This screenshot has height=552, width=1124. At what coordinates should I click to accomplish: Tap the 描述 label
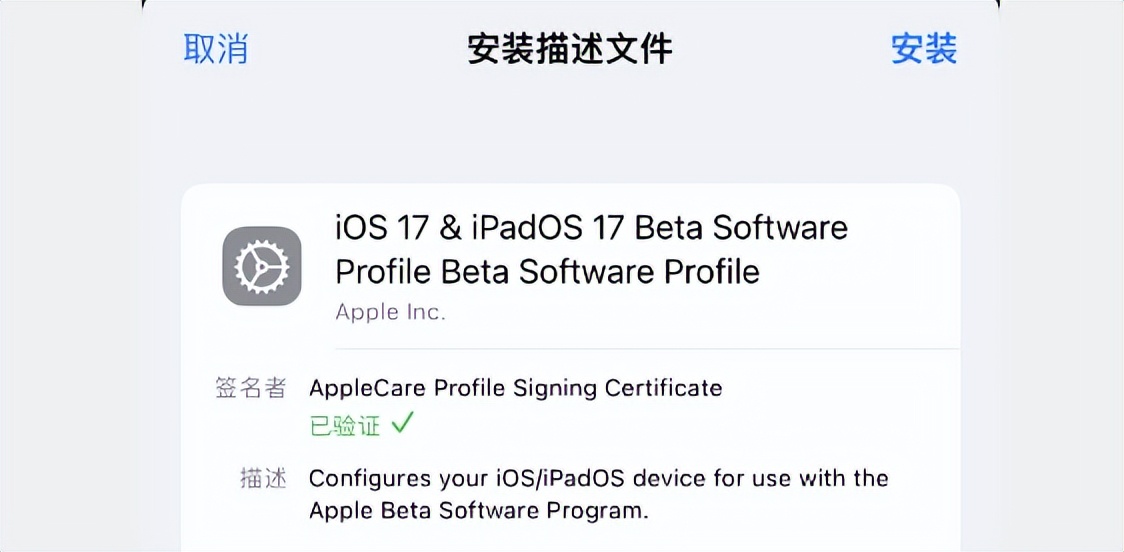[x=263, y=478]
